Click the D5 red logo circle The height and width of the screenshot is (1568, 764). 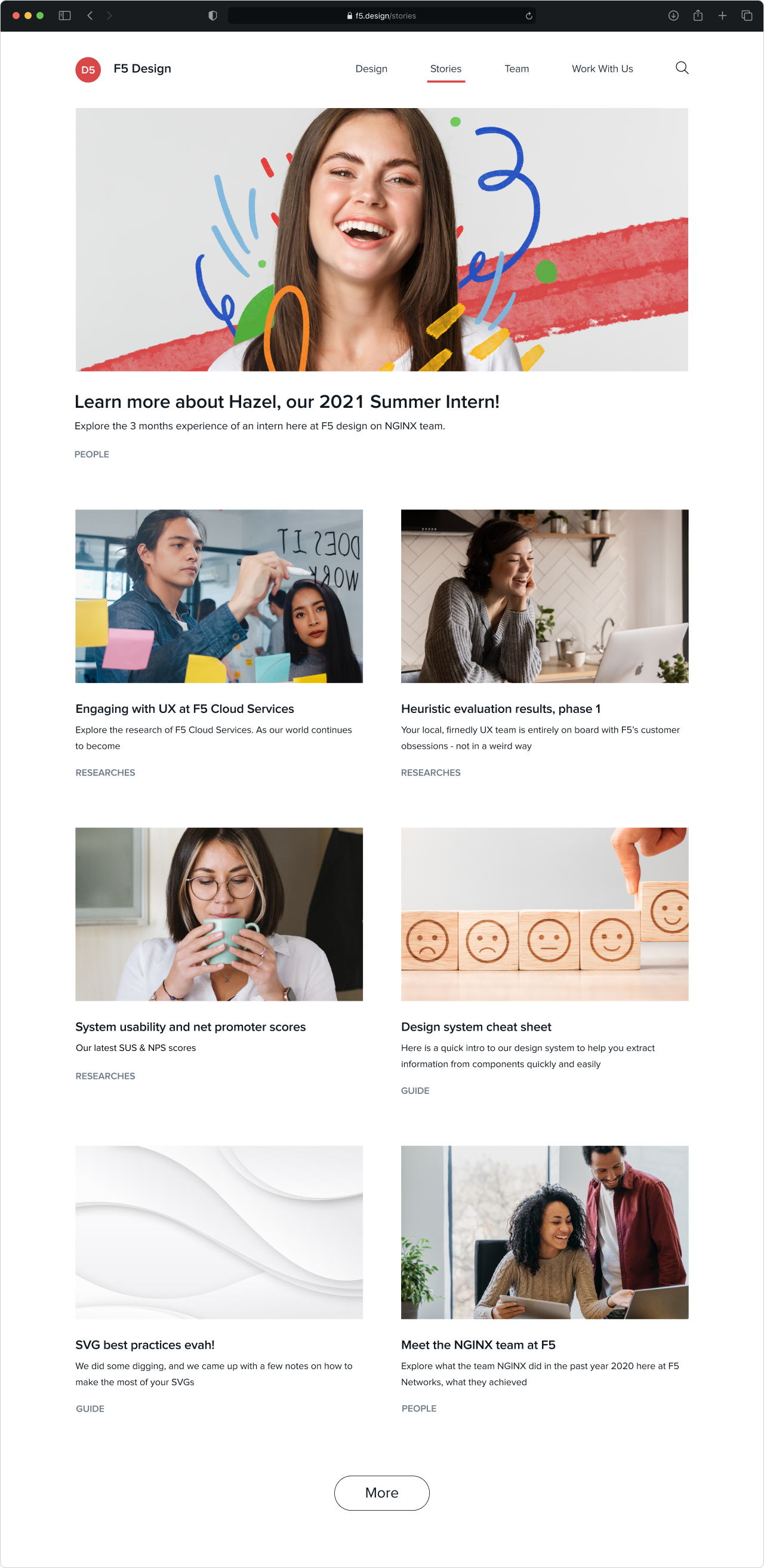[88, 69]
